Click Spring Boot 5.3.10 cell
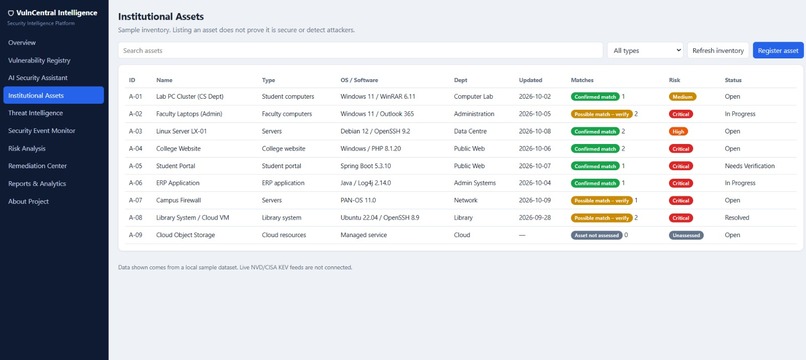Image resolution: width=806 pixels, height=360 pixels. pos(365,166)
